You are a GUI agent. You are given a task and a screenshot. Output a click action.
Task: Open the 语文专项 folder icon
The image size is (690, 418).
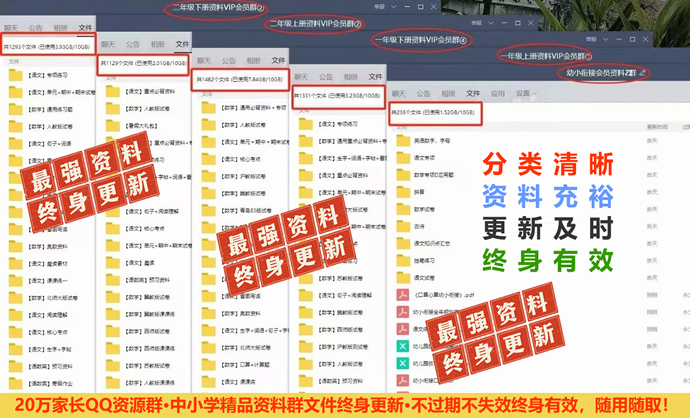[x=403, y=158]
